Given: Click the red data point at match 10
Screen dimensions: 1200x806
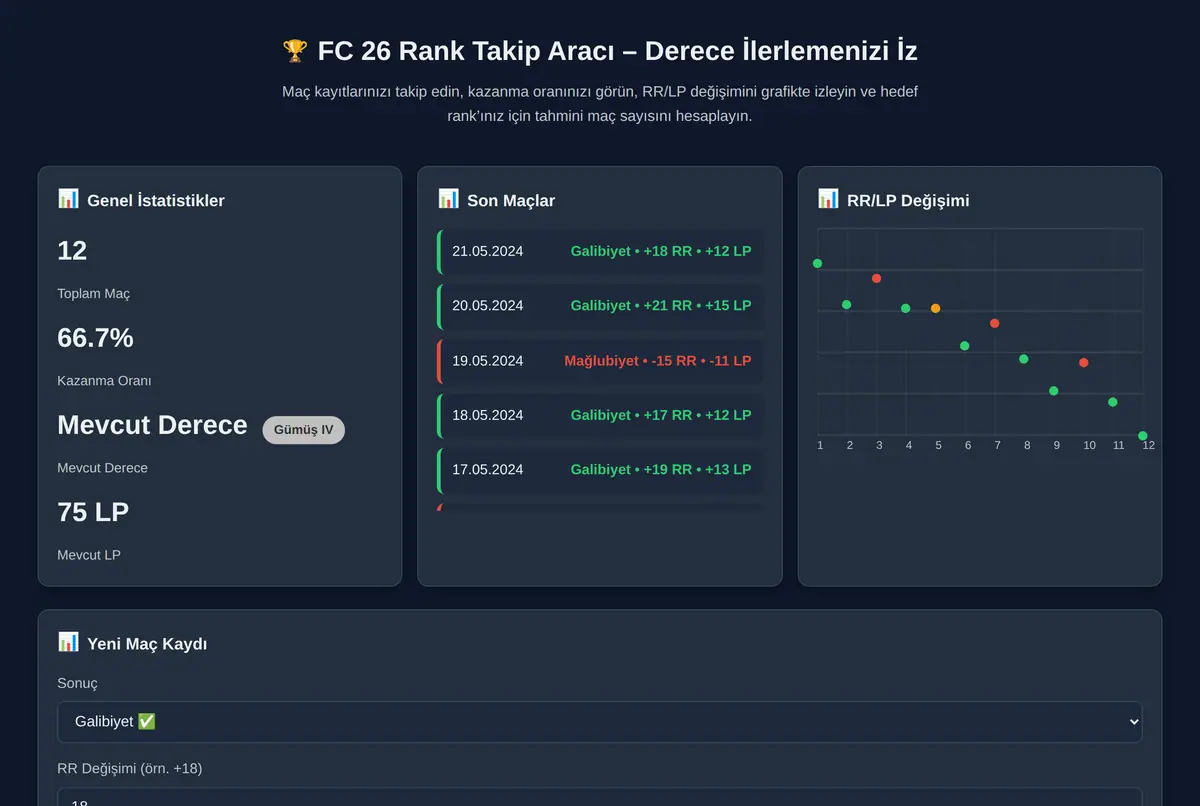Looking at the screenshot, I should [x=1083, y=363].
